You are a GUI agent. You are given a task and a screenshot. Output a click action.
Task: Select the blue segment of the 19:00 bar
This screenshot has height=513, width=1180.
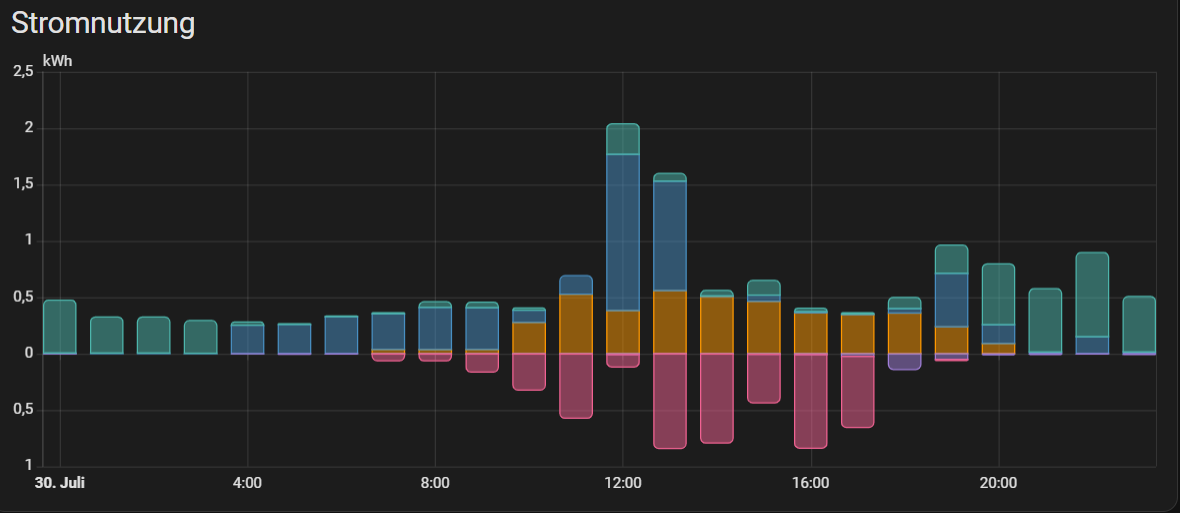pos(951,300)
